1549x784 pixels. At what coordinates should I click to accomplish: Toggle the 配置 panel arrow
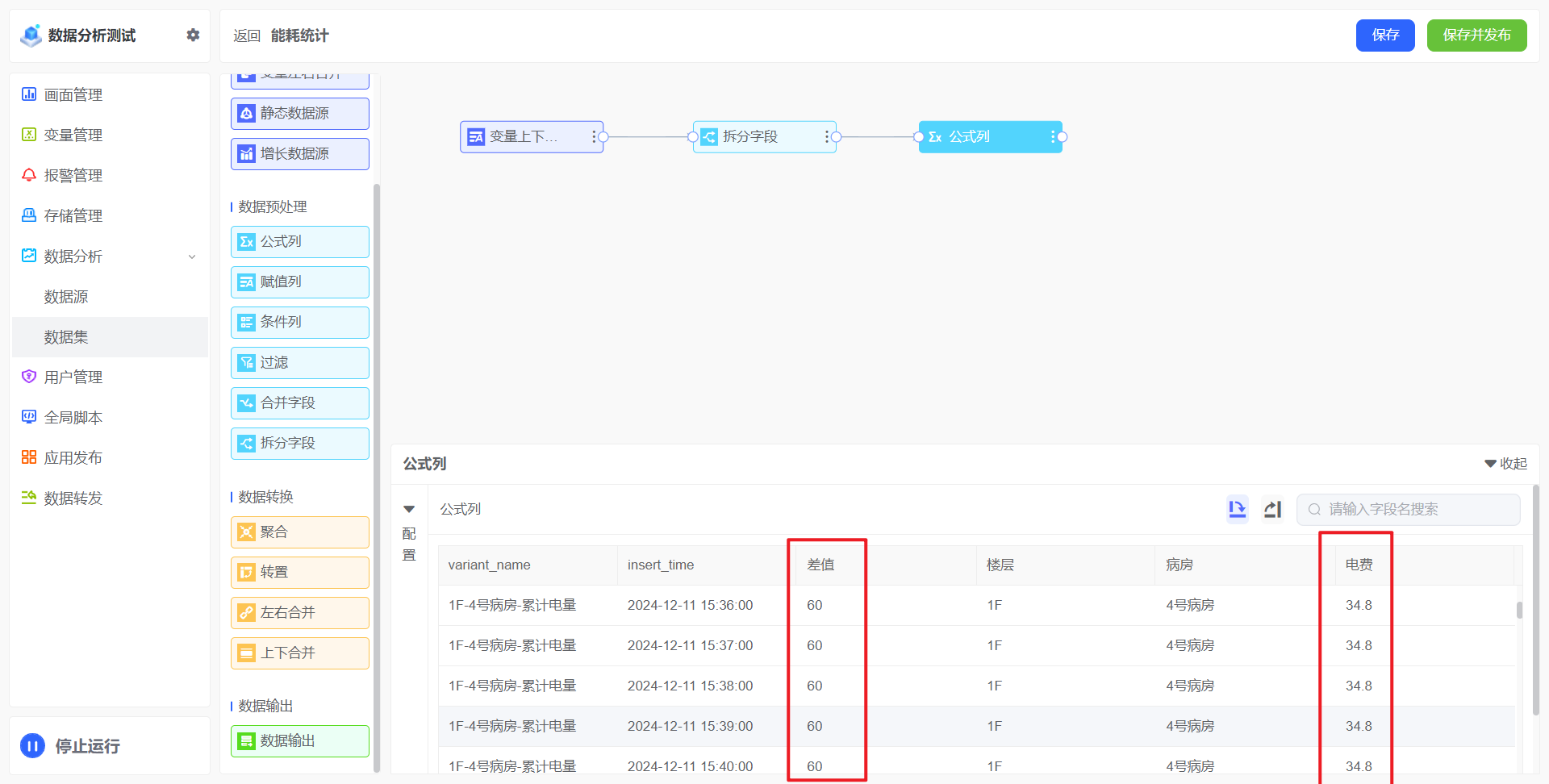[x=409, y=509]
